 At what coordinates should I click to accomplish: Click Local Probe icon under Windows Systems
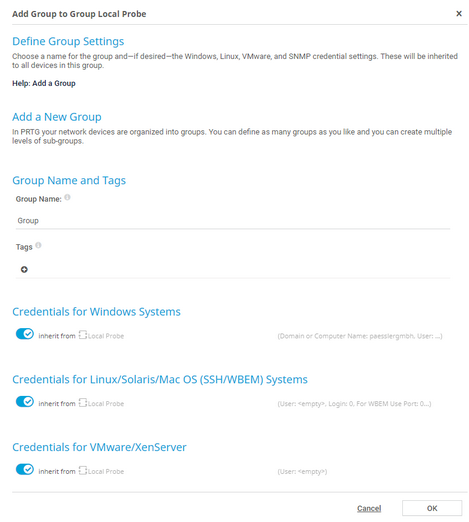pos(83,335)
